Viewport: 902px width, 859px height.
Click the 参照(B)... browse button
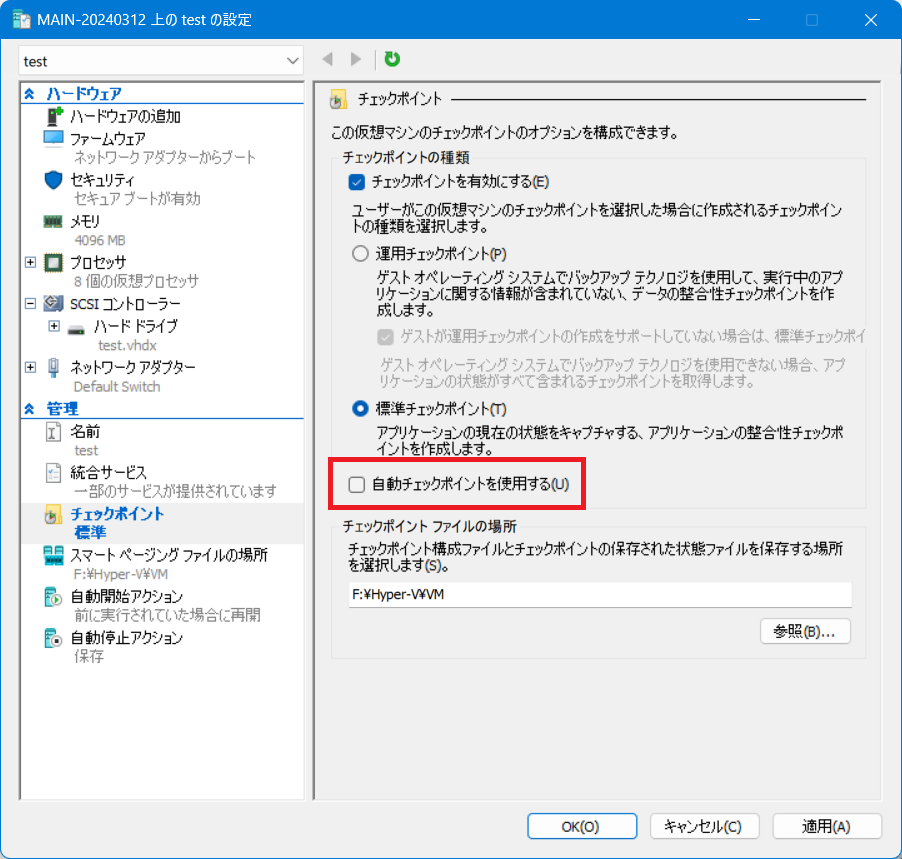pyautogui.click(x=805, y=631)
